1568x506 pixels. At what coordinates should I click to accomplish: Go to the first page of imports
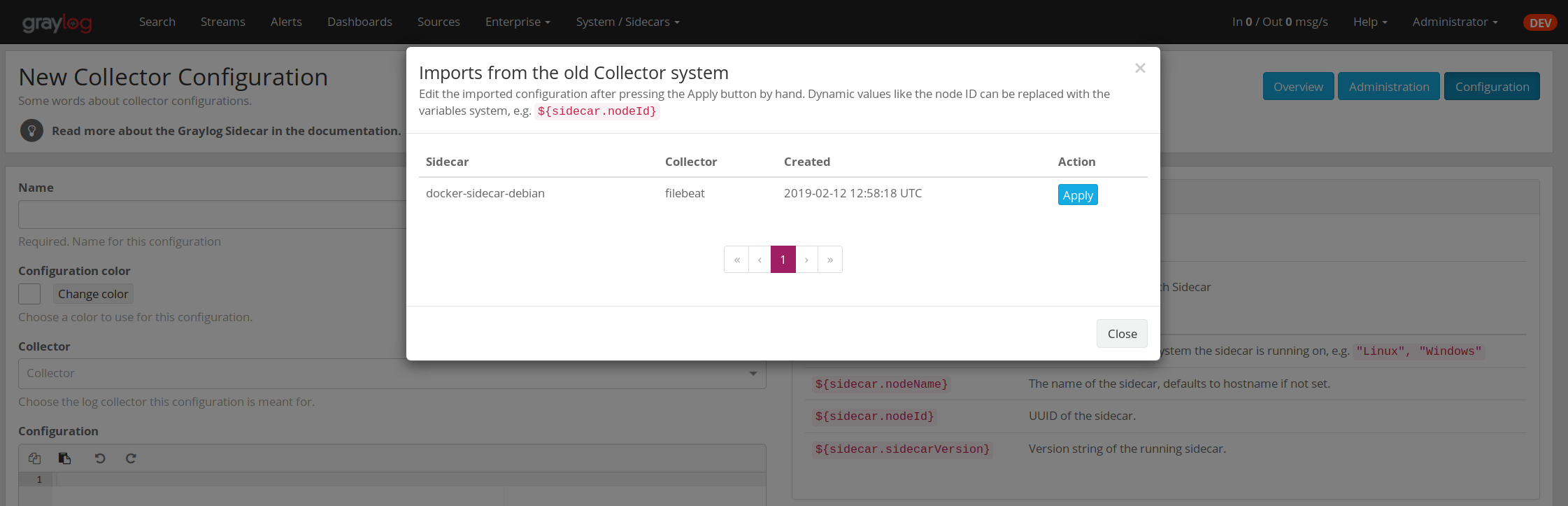click(736, 260)
